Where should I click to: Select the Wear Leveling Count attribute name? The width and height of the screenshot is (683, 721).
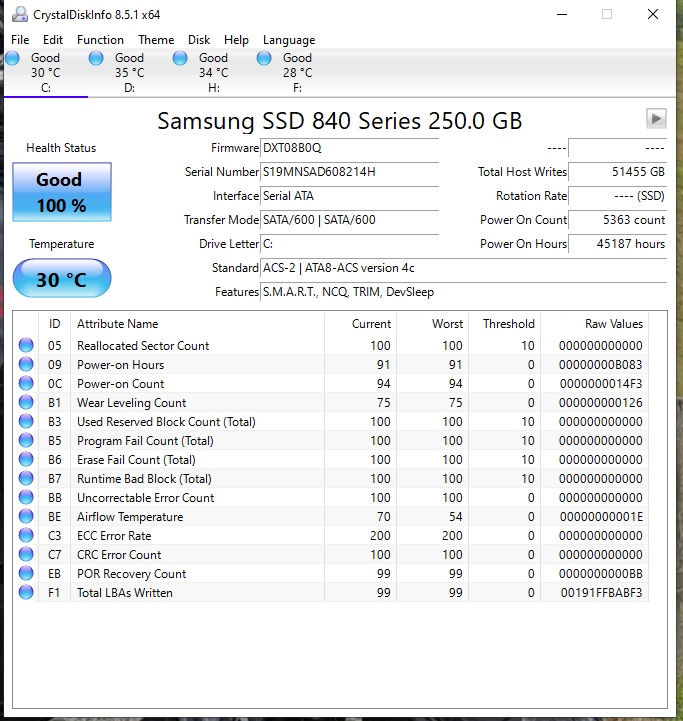point(132,403)
